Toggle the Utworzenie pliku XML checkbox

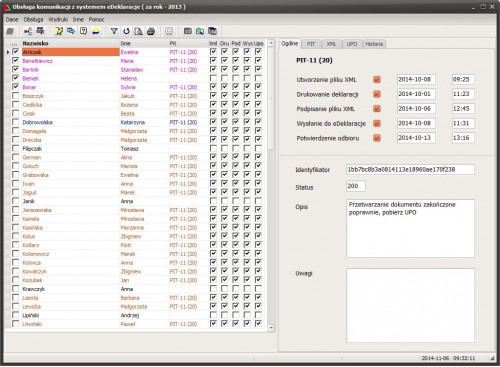[x=377, y=80]
